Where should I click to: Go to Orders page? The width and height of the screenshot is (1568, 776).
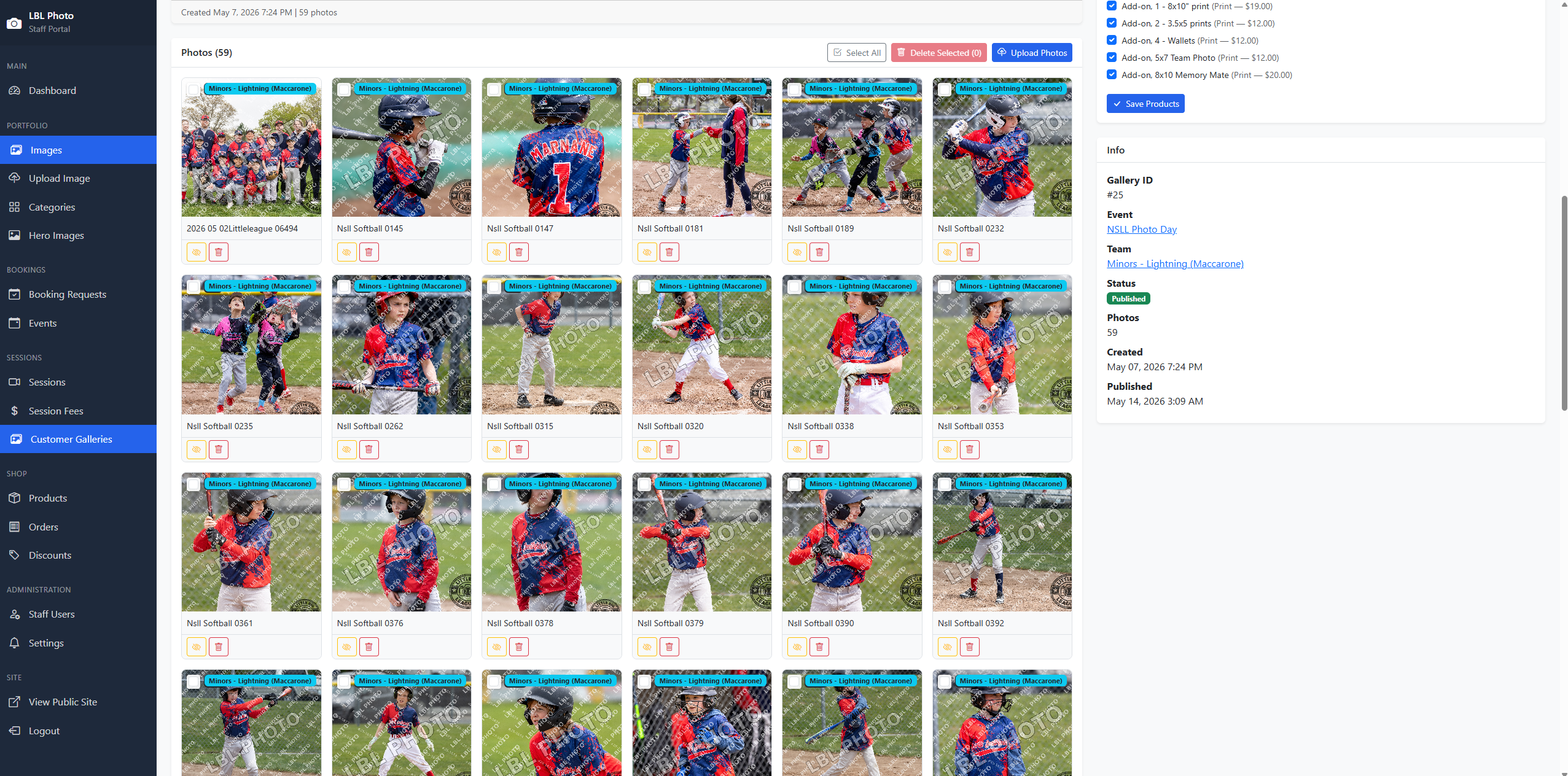[x=78, y=527]
